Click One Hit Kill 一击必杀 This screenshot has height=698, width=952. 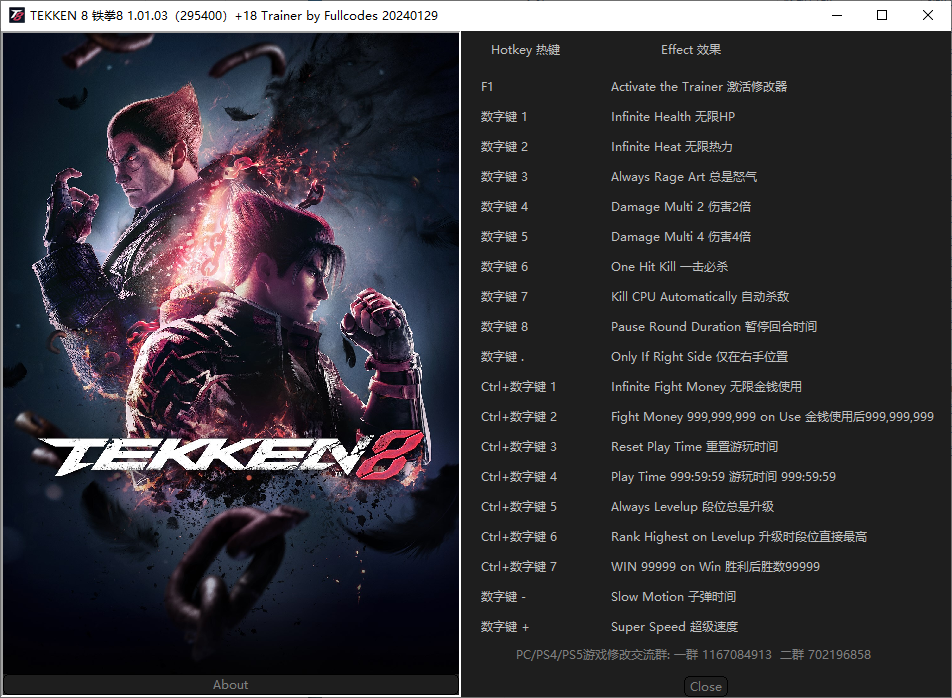[669, 266]
